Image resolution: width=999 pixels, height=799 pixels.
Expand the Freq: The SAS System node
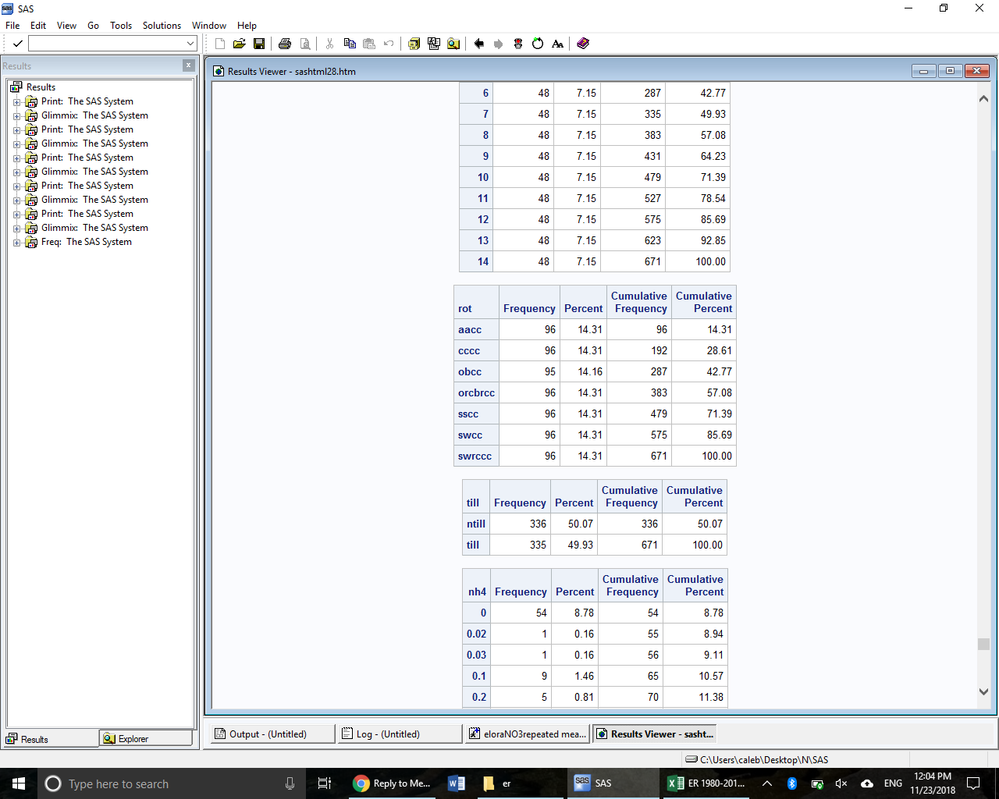(17, 242)
